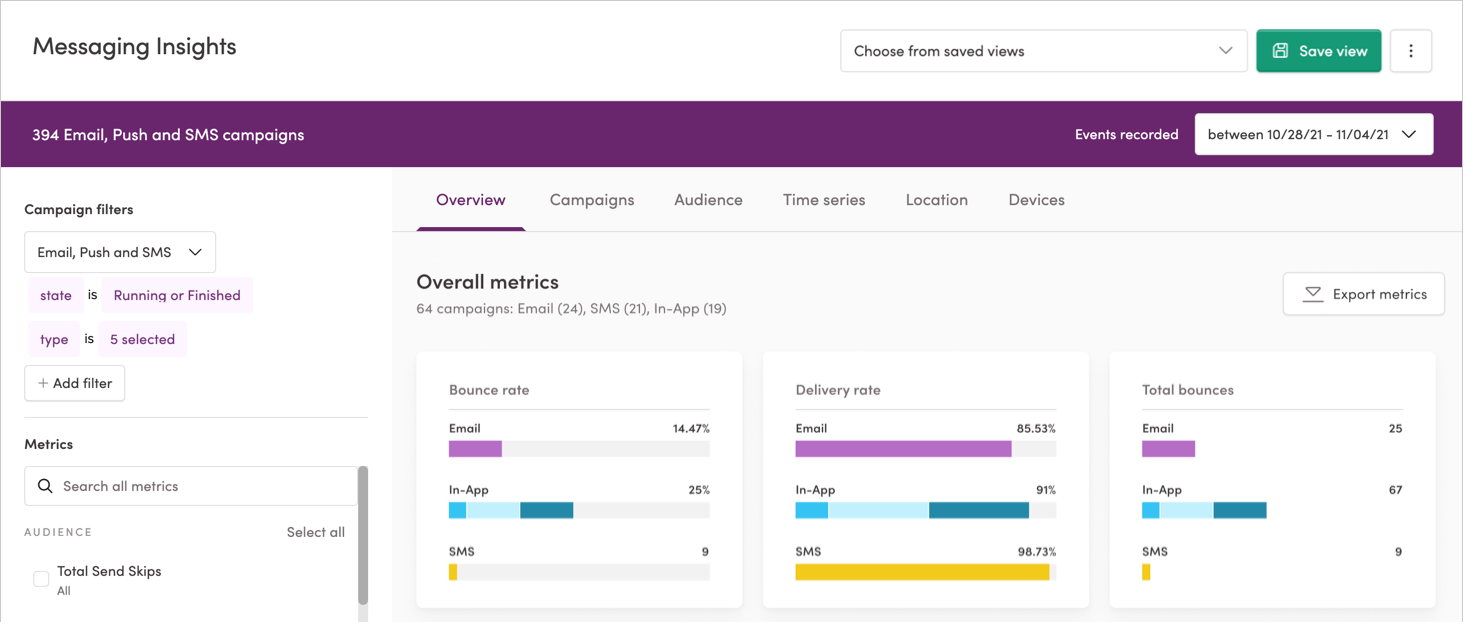Open the Choose from saved views dropdown
This screenshot has height=626, width=1466.
(x=1043, y=50)
